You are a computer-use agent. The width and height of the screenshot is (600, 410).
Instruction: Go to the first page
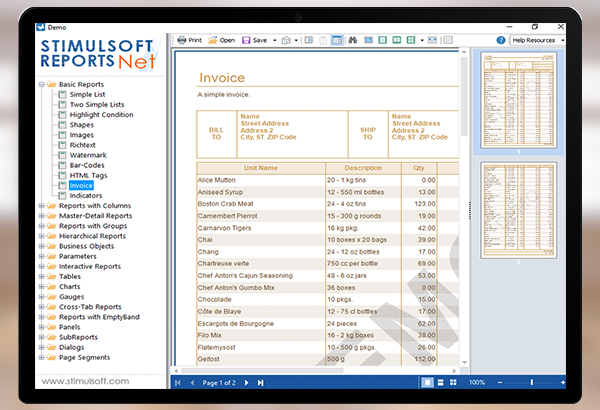pos(178,382)
